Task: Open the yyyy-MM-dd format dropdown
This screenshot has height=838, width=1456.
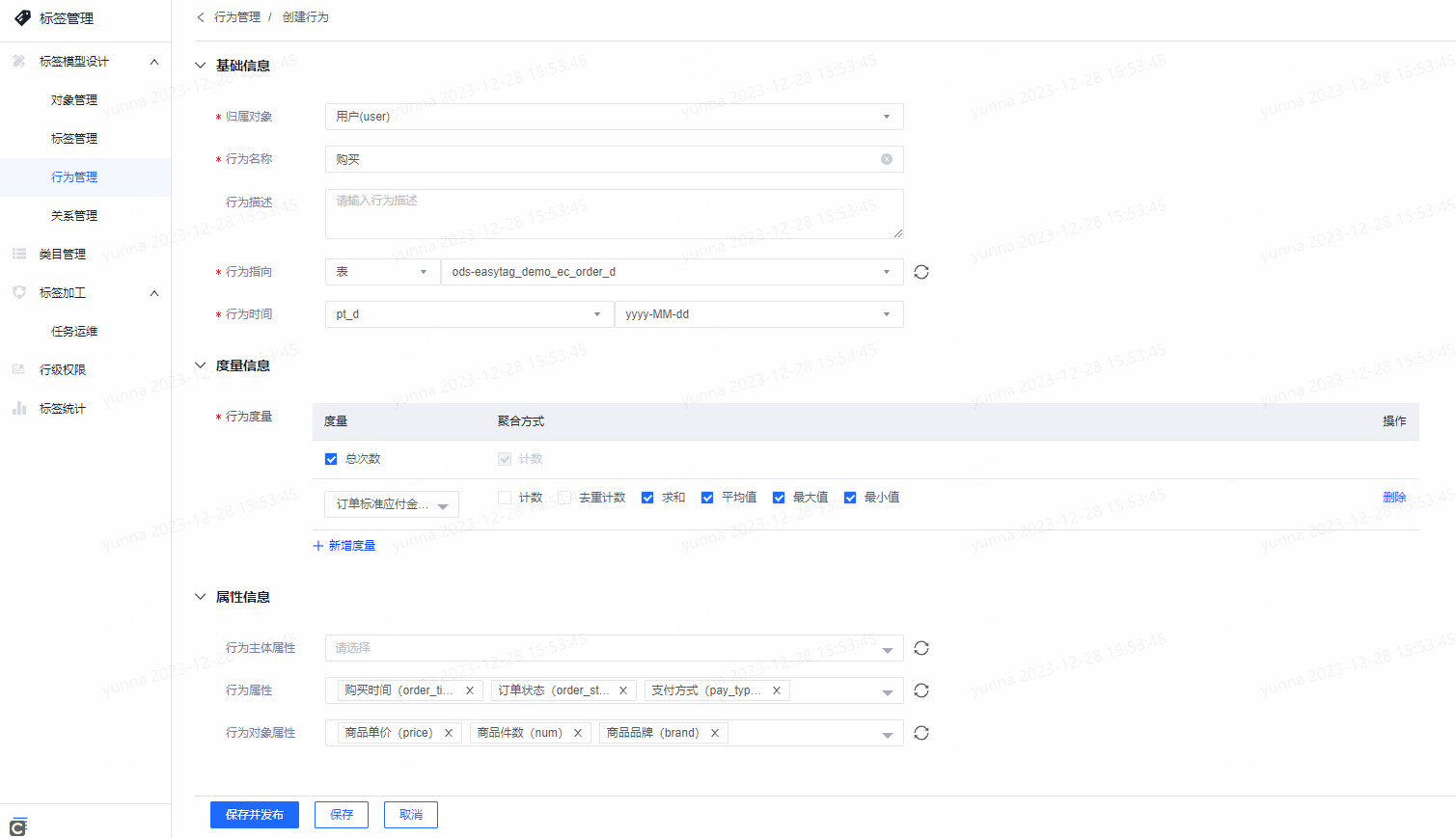Action: 759,314
